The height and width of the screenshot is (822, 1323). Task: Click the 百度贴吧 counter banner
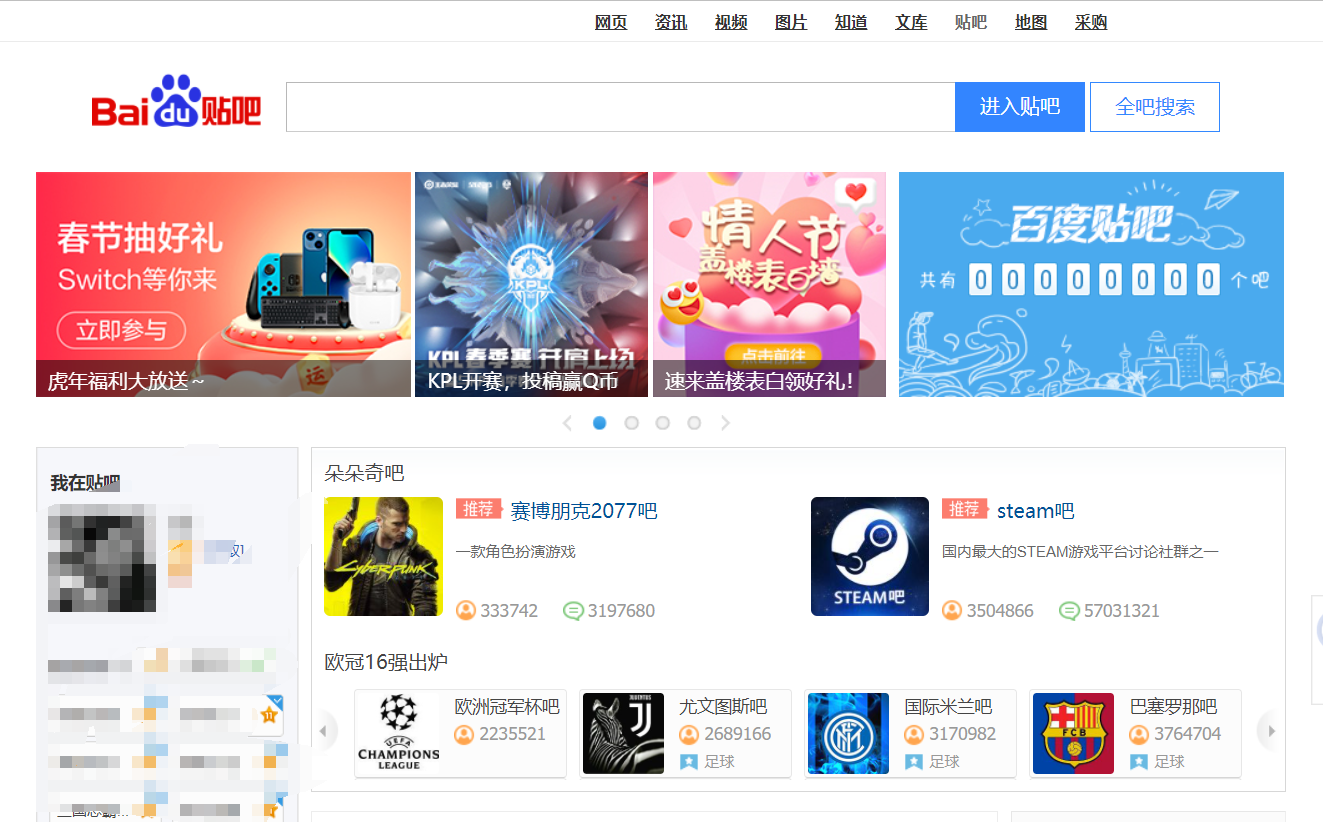click(1091, 284)
